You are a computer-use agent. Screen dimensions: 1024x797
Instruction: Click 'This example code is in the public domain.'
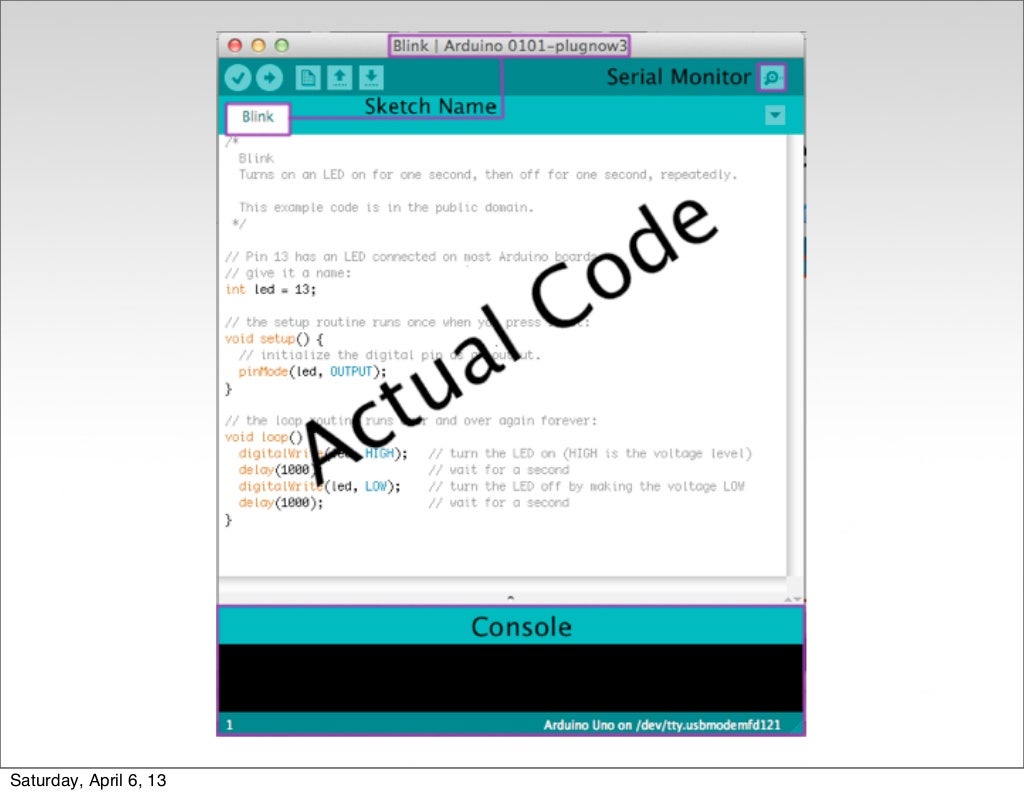pyautogui.click(x=387, y=208)
